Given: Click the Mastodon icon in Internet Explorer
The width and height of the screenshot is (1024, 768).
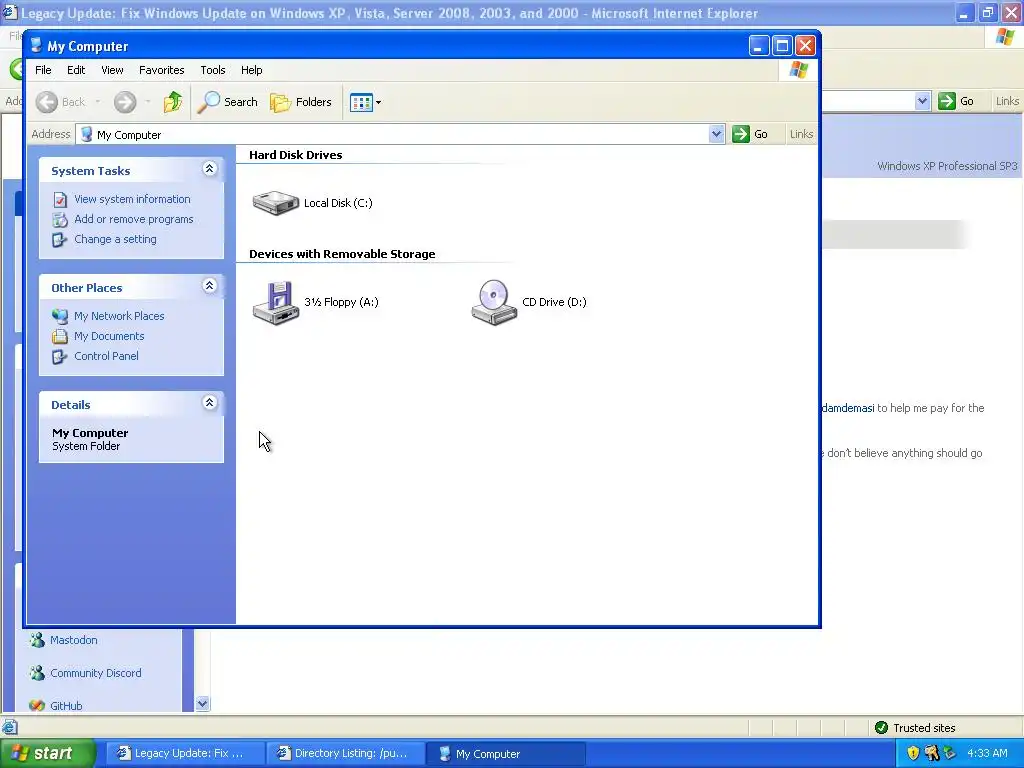Looking at the screenshot, I should click(x=37, y=640).
